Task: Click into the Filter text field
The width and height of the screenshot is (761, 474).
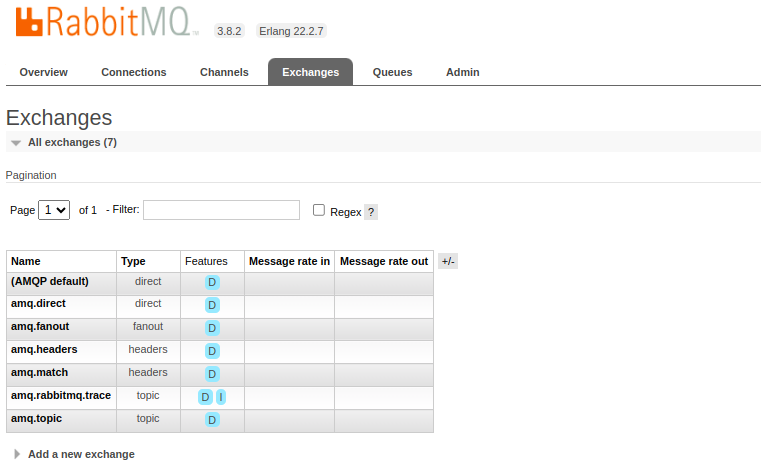Action: click(221, 210)
